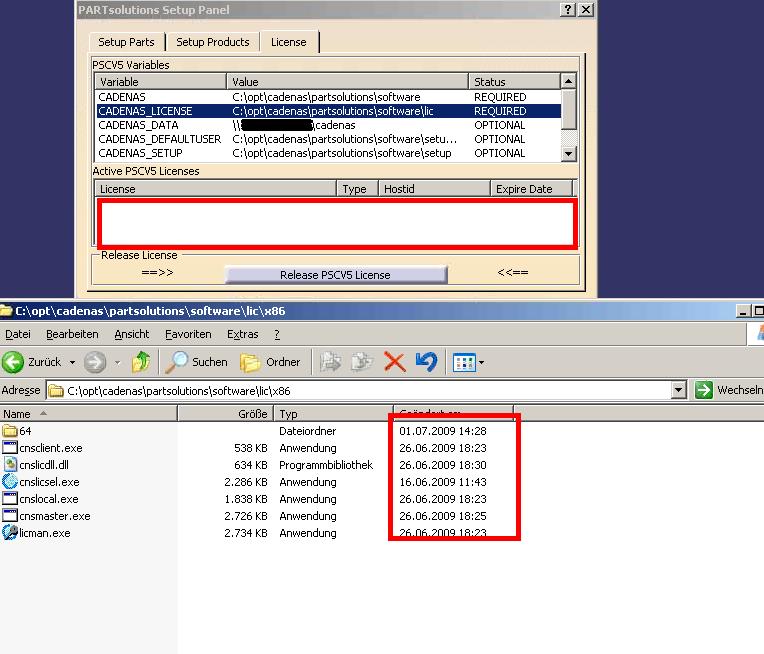Click the help question-mark button in Setup Panel
Screen dimensions: 764x654
pyautogui.click(x=568, y=9)
